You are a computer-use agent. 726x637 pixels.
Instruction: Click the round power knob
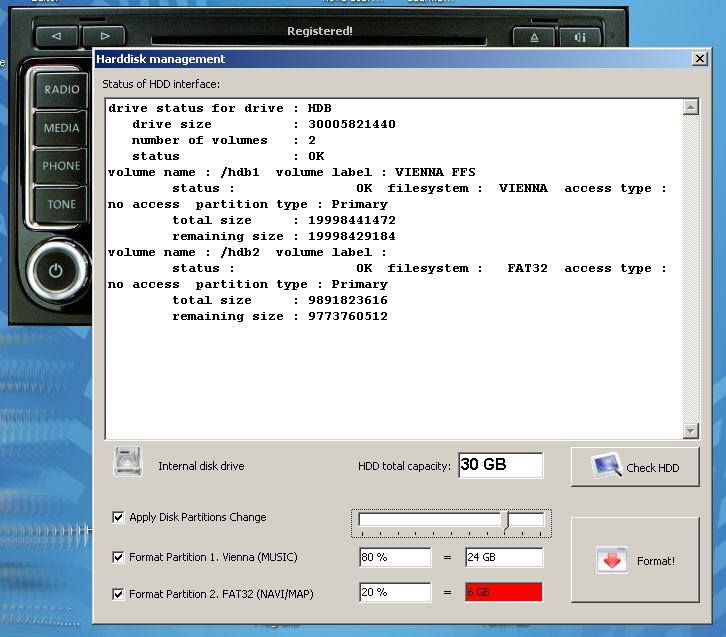[55, 270]
